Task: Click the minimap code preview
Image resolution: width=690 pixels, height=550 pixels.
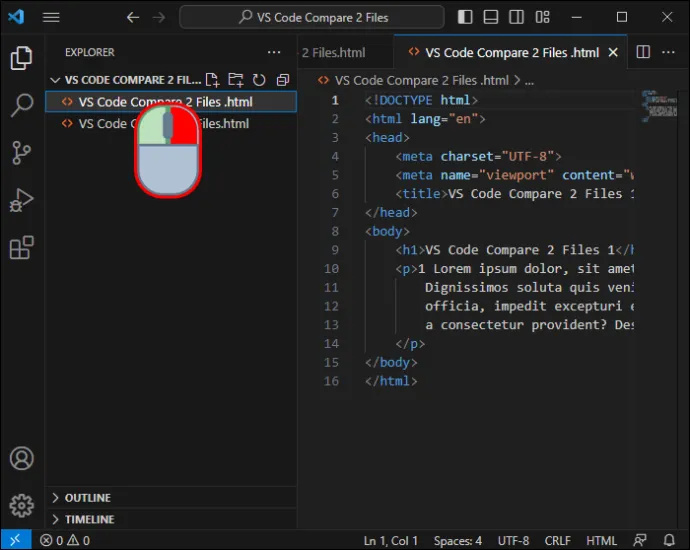Action: pyautogui.click(x=659, y=106)
